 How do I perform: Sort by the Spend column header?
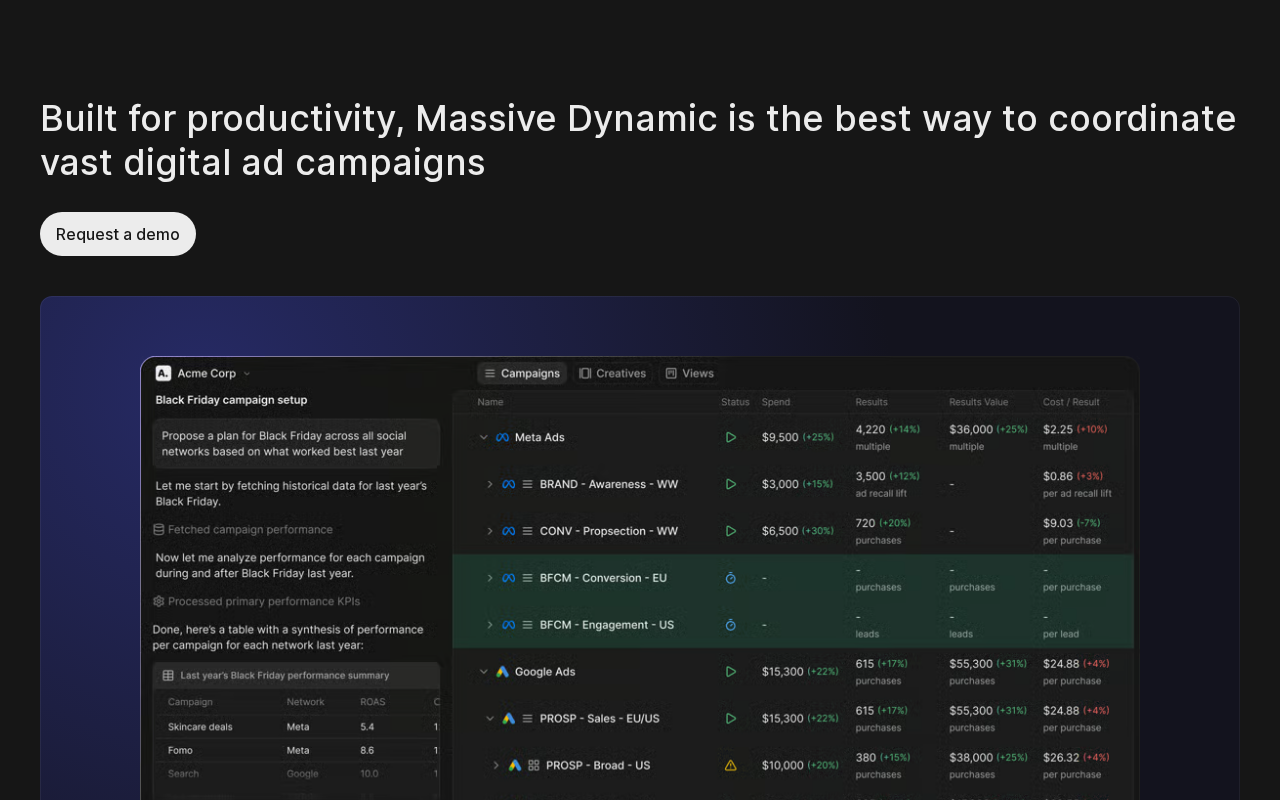click(x=776, y=402)
